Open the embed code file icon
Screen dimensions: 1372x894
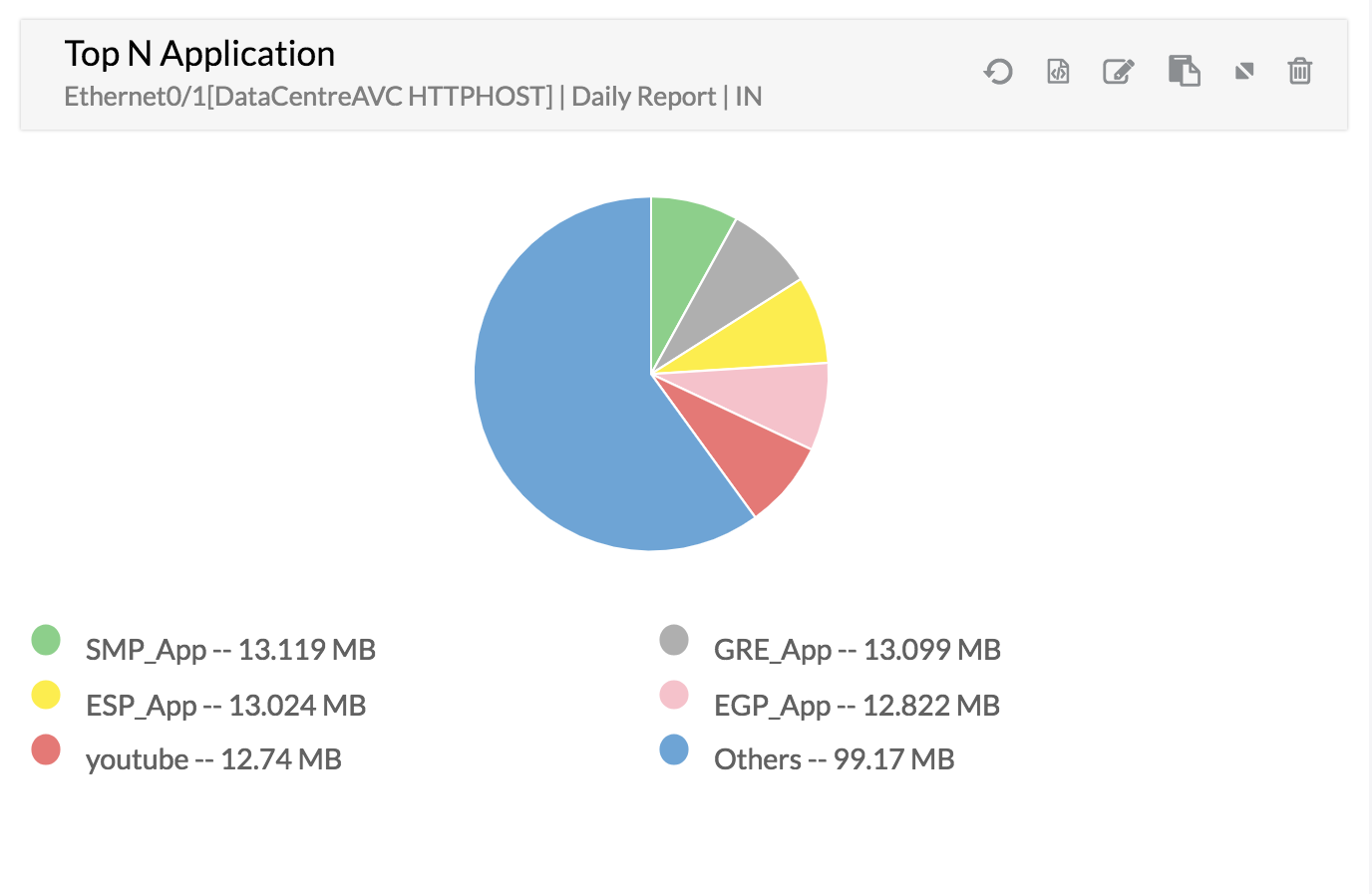pyautogui.click(x=1058, y=72)
